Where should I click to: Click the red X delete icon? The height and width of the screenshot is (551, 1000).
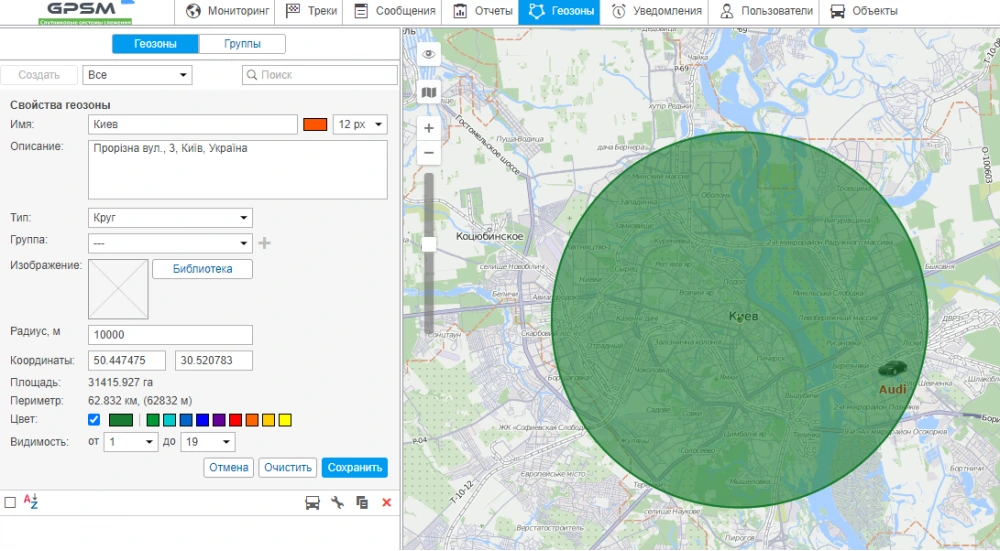pos(386,503)
